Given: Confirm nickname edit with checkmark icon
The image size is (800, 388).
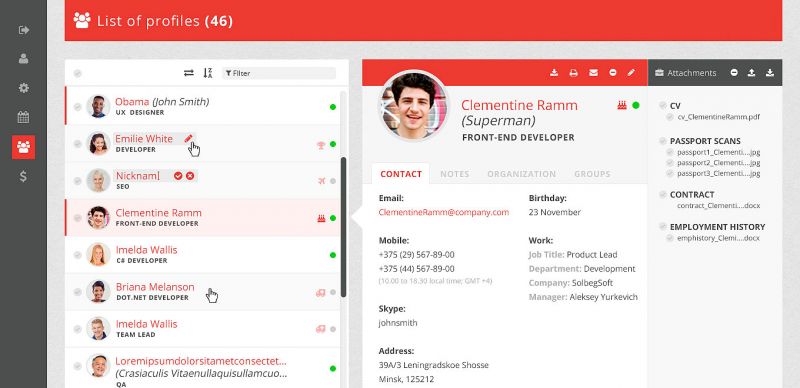Looking at the screenshot, I should (178, 176).
